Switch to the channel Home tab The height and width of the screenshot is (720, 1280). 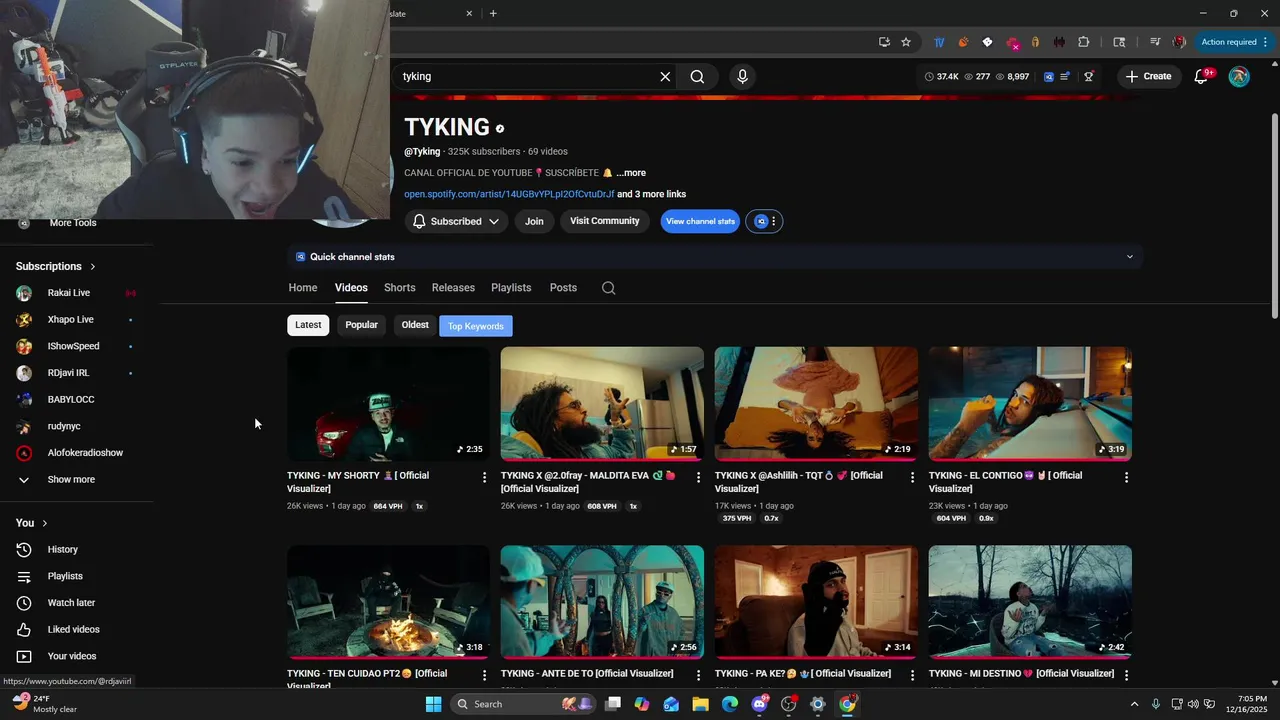[303, 288]
